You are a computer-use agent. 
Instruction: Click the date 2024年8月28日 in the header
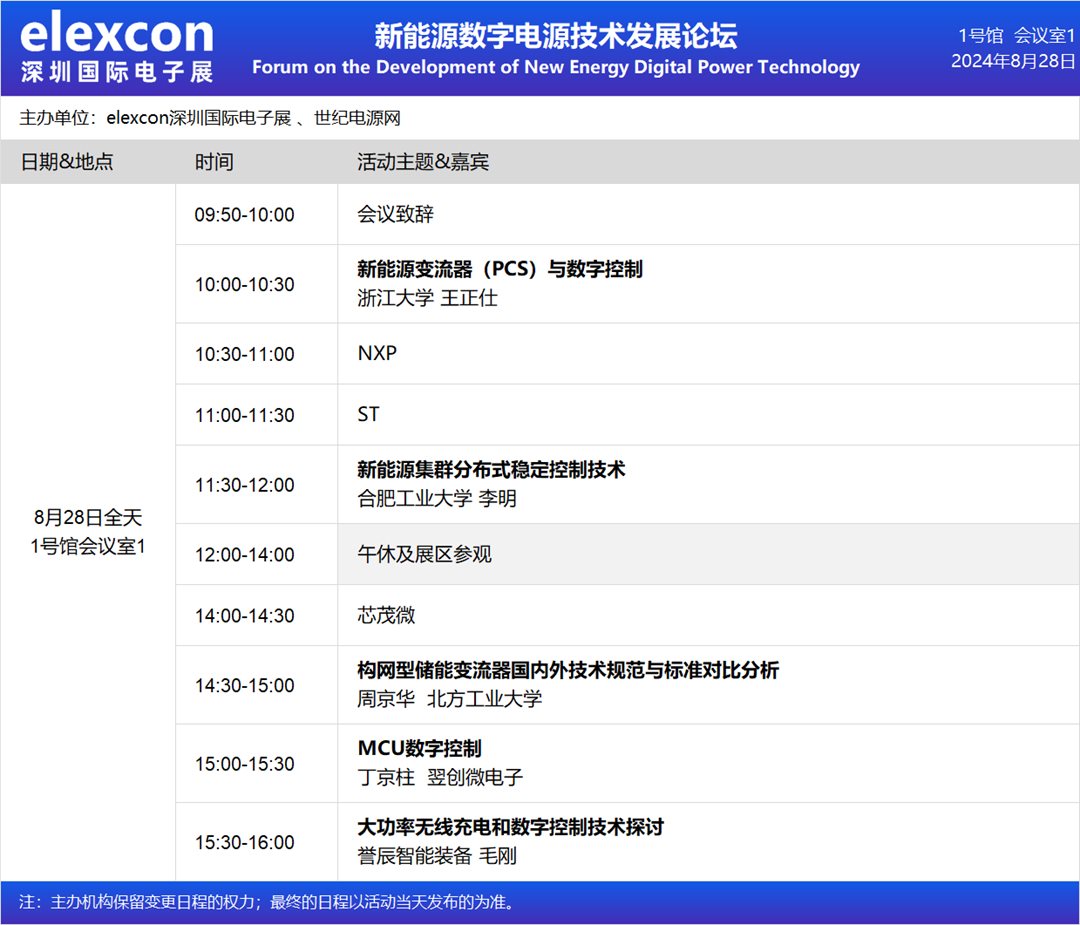[1013, 61]
